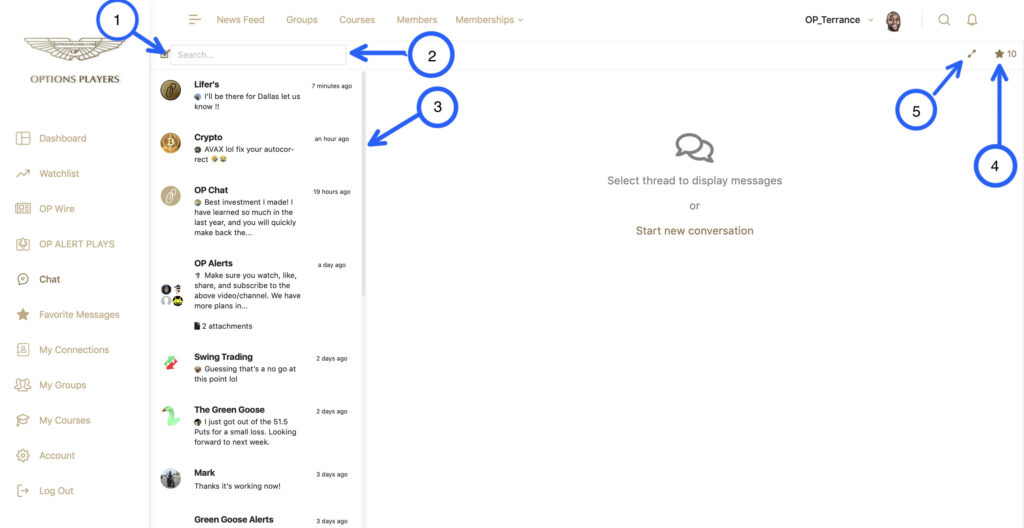This screenshot has width=1024, height=528.
Task: Open Favorite Messages page link
Action: (x=79, y=314)
